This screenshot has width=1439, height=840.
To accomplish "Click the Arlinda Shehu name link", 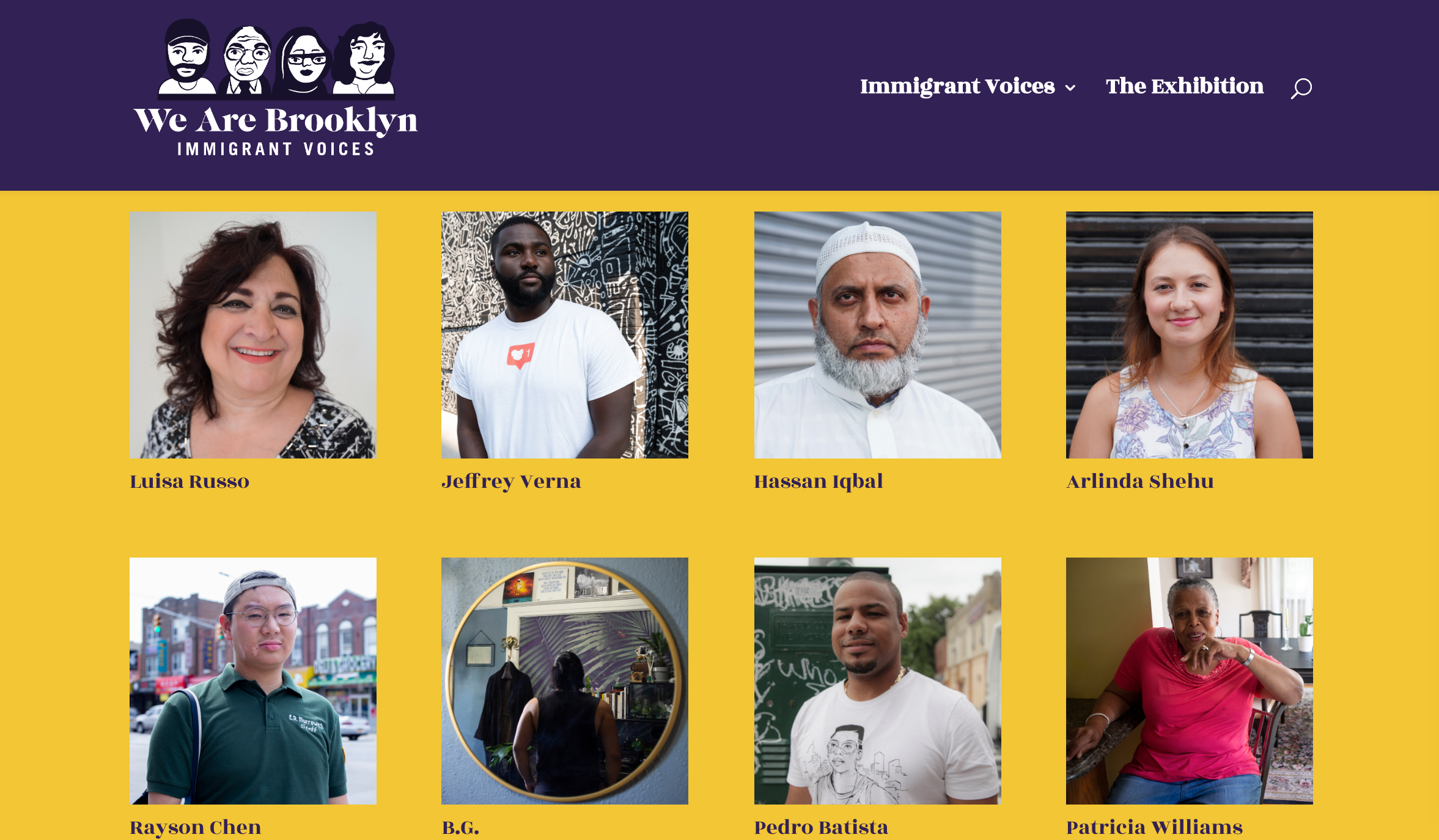I will pos(1140,482).
